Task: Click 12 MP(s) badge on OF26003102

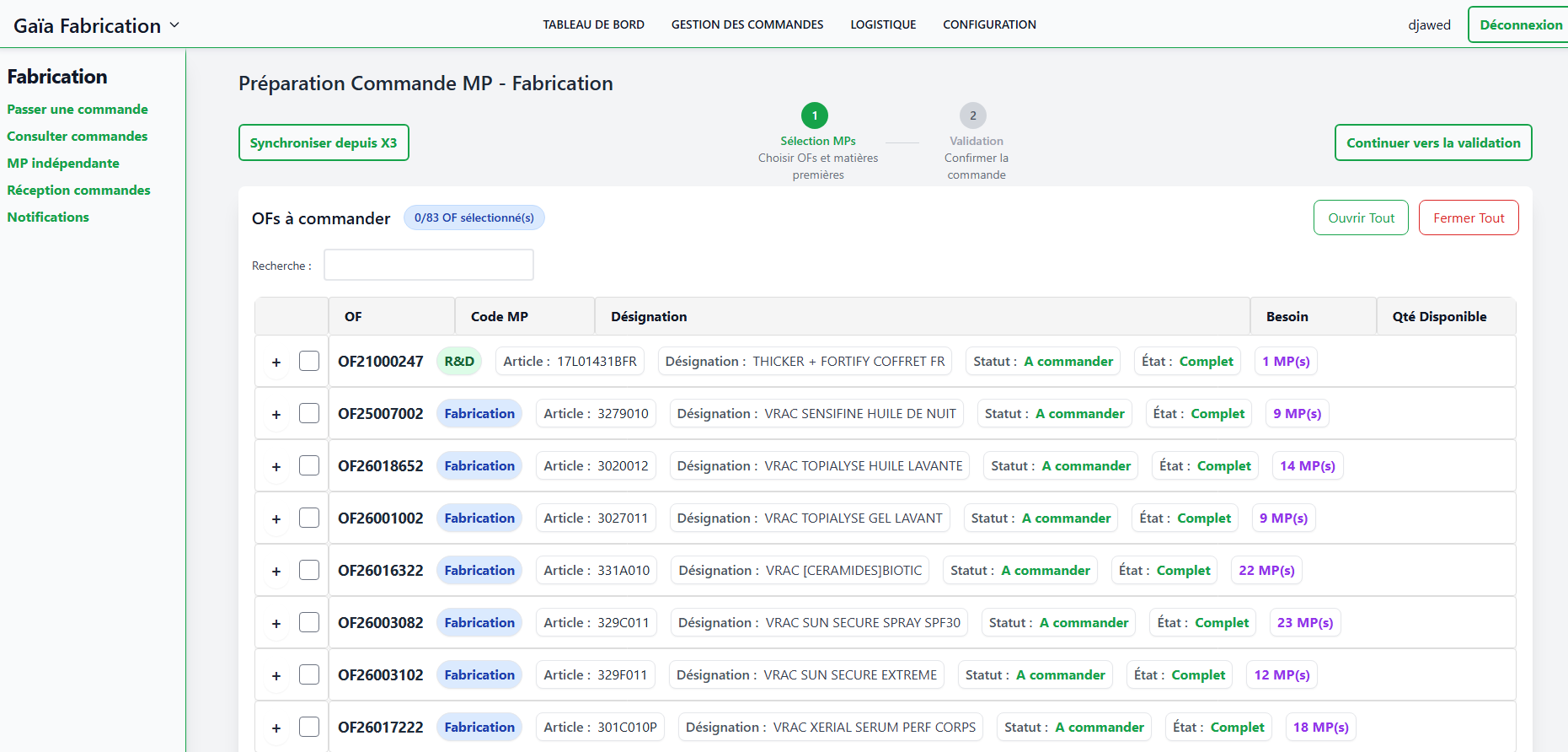Action: coord(1282,674)
